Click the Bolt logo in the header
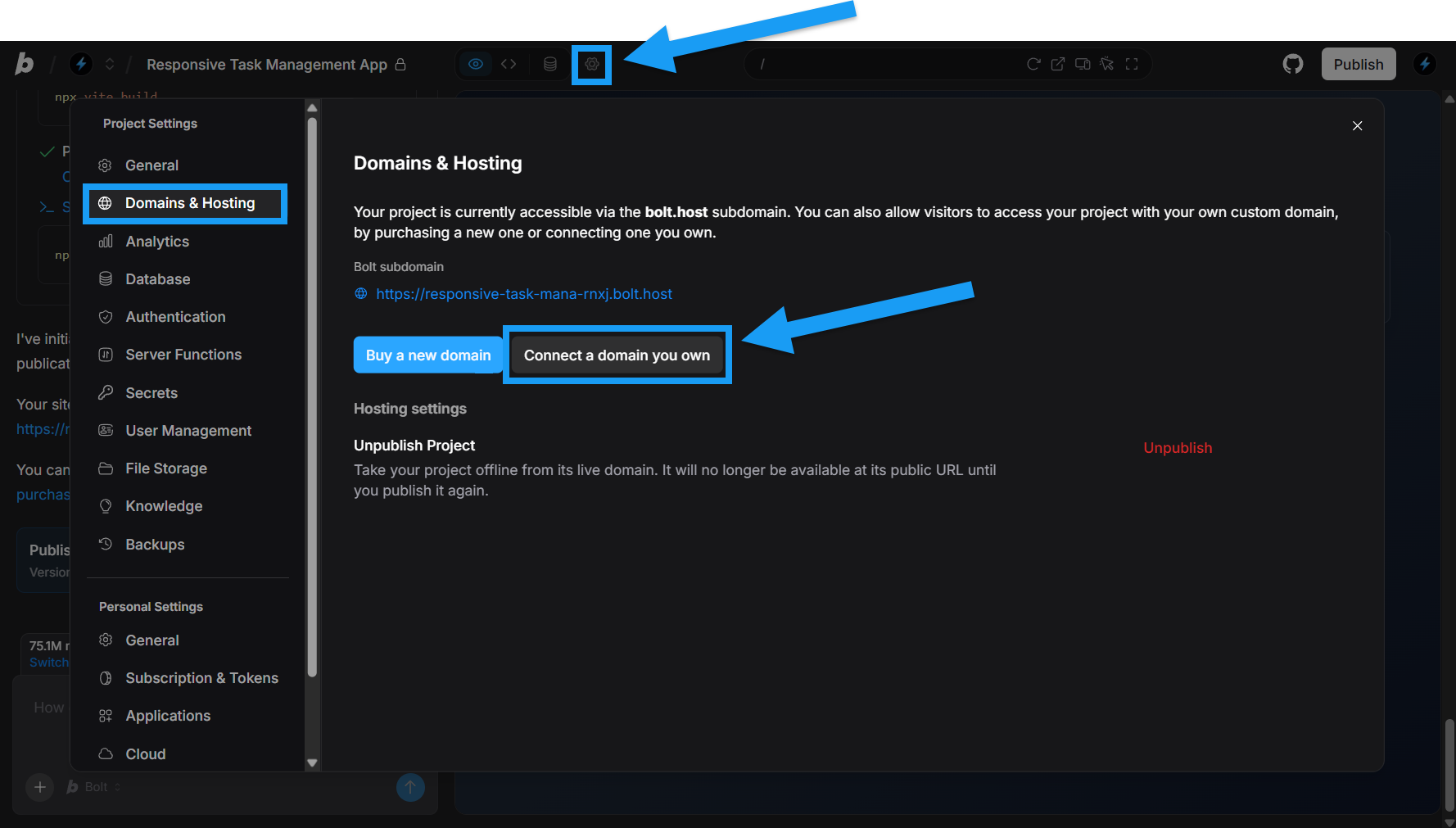 click(25, 64)
